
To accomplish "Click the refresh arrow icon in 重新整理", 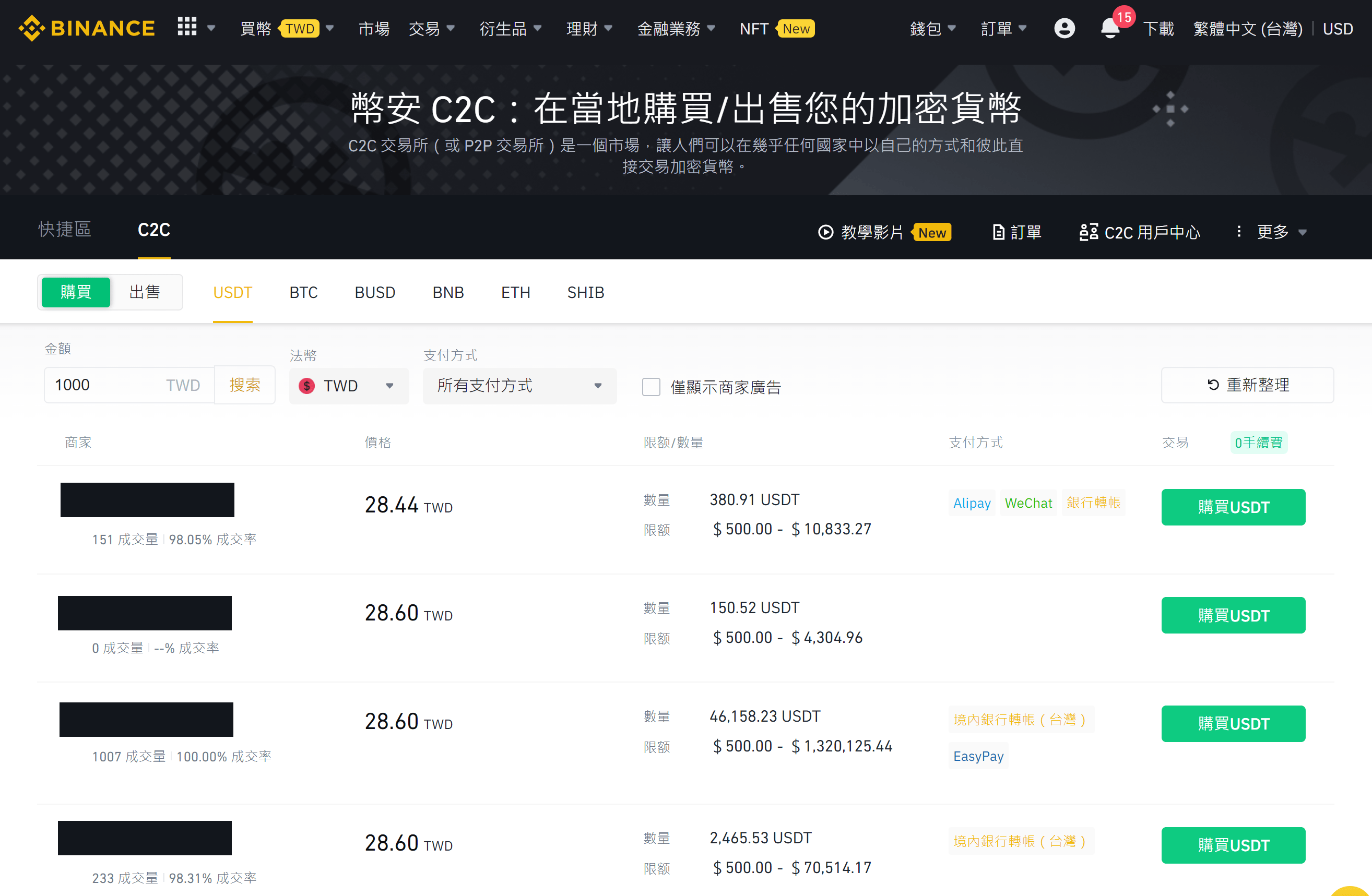I will tap(1213, 385).
